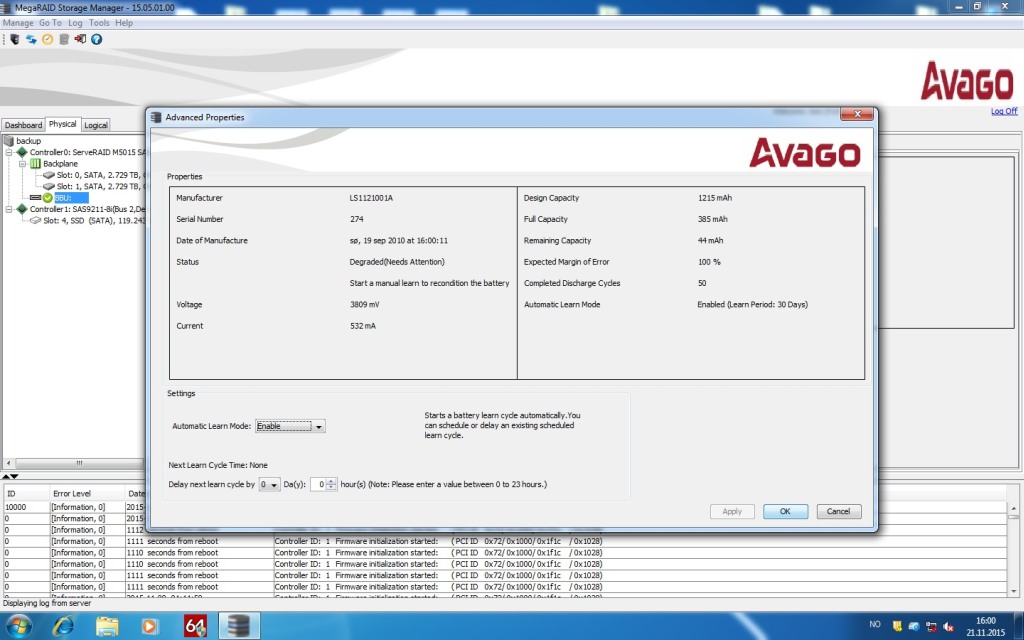Click the Controller1 green diamond icon

click(22, 209)
